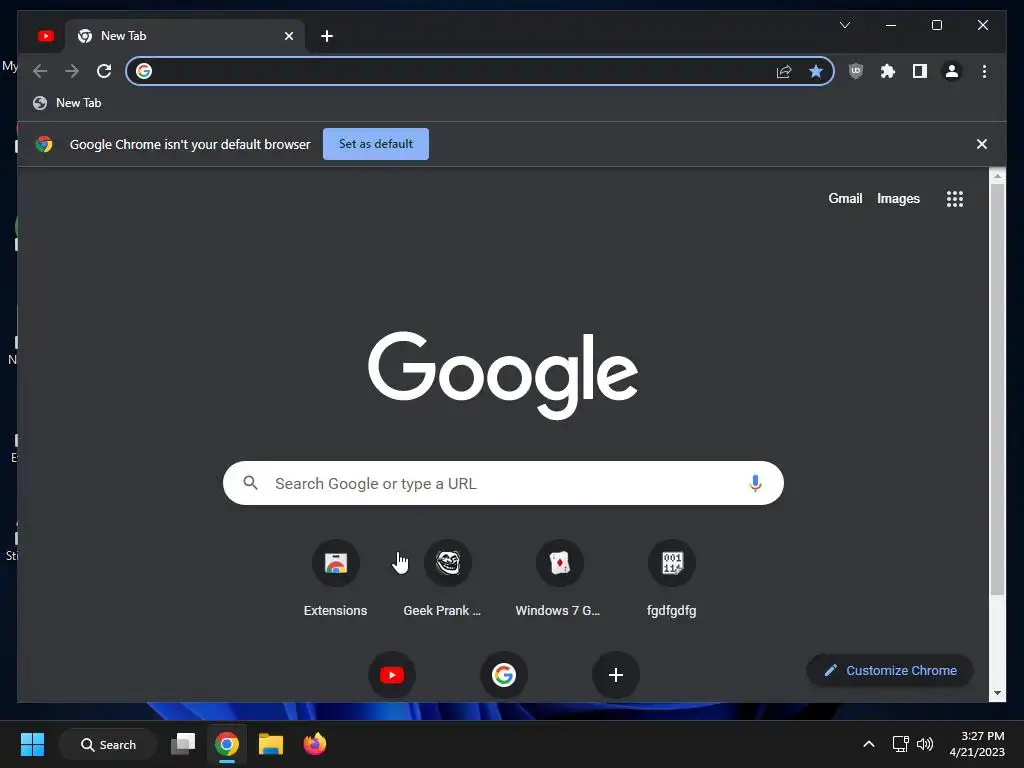Open network status in the tray
1024x768 pixels.
pos(901,744)
